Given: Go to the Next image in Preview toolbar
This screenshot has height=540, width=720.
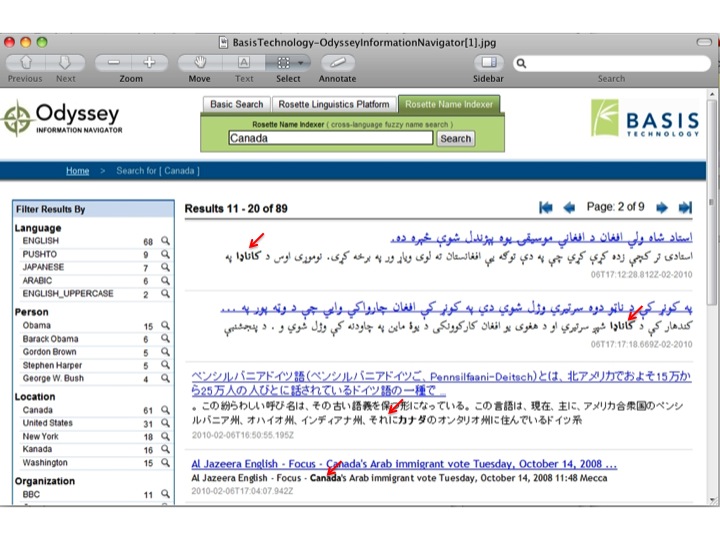Looking at the screenshot, I should (65, 62).
